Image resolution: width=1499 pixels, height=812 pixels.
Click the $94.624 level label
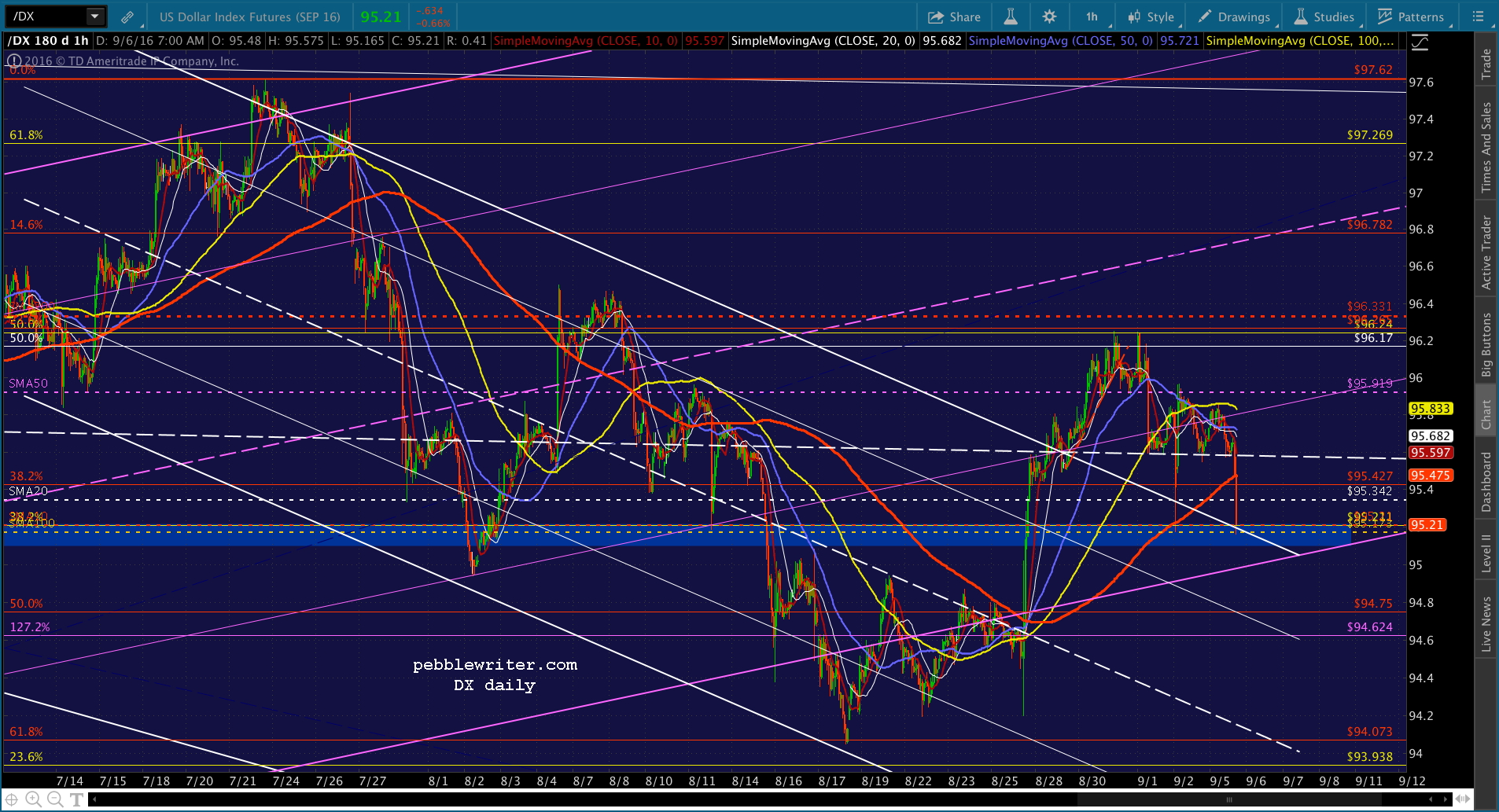pyautogui.click(x=1369, y=627)
